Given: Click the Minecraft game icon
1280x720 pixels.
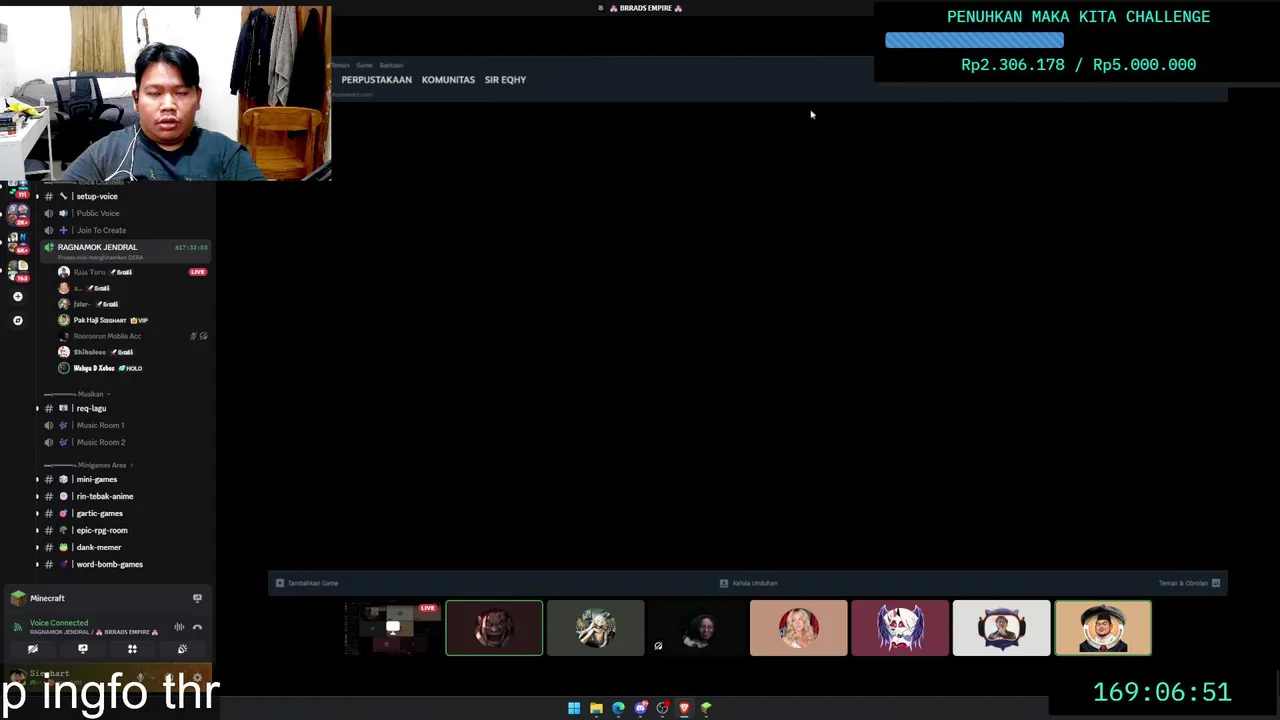Looking at the screenshot, I should 18,598.
